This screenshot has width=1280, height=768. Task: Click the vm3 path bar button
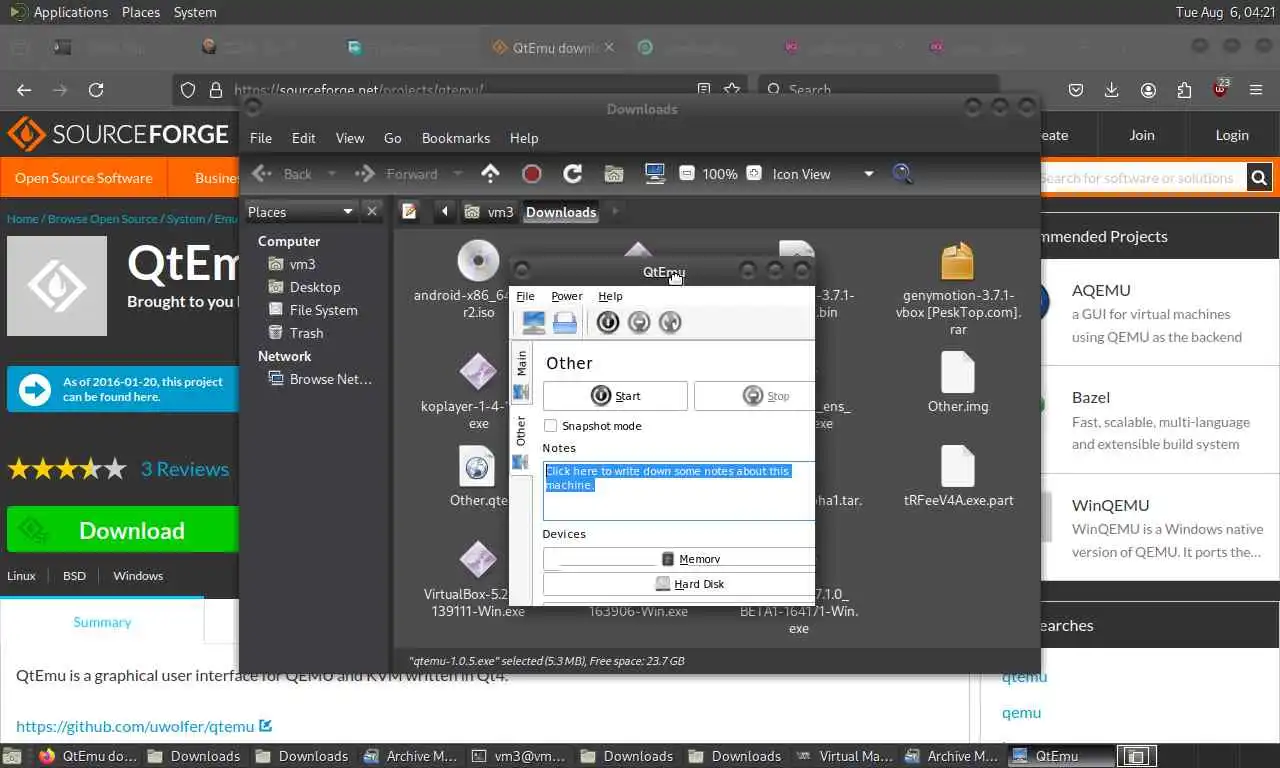[x=489, y=212]
